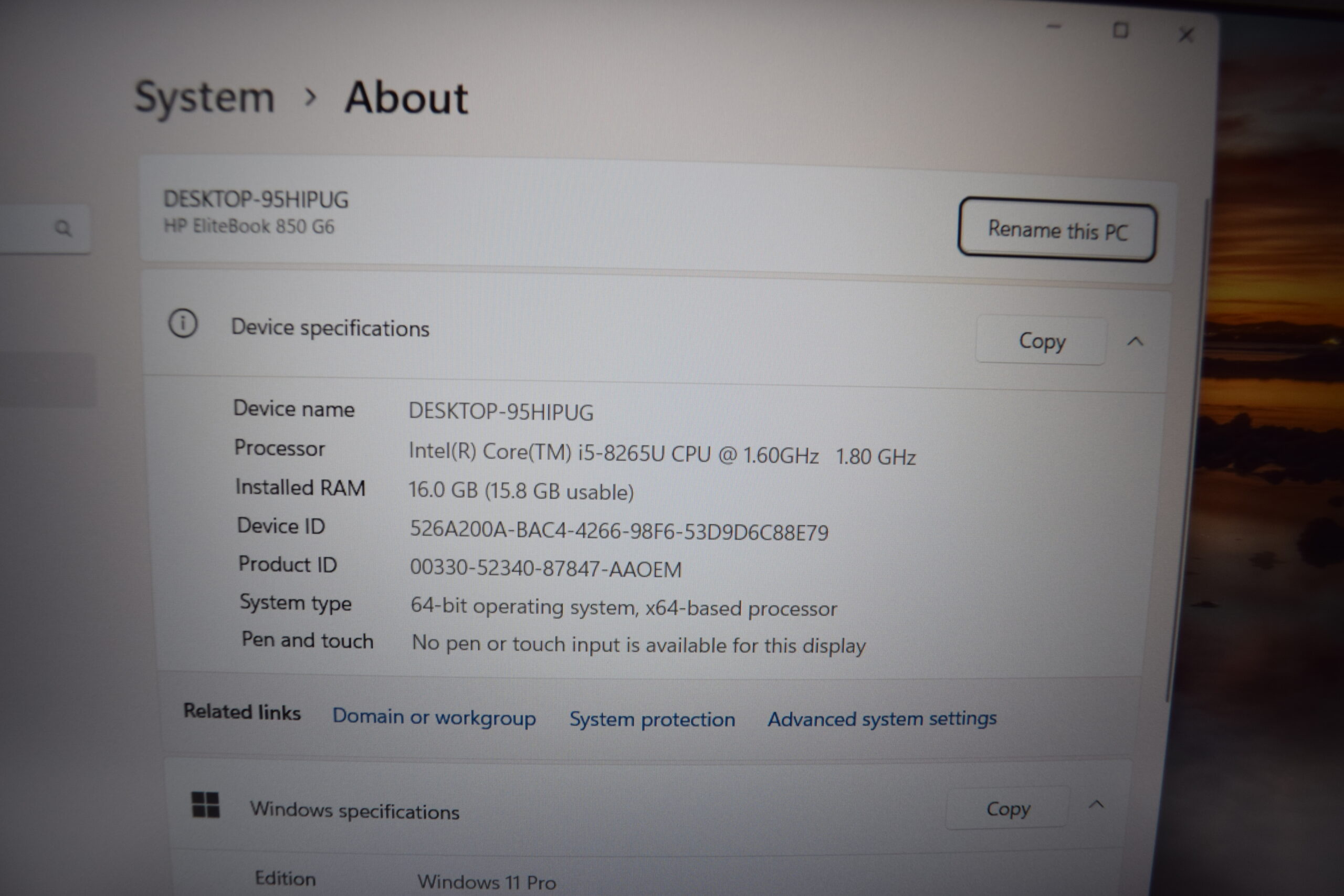Select the Device ID value 526A200A-BAC4

[x=619, y=531]
